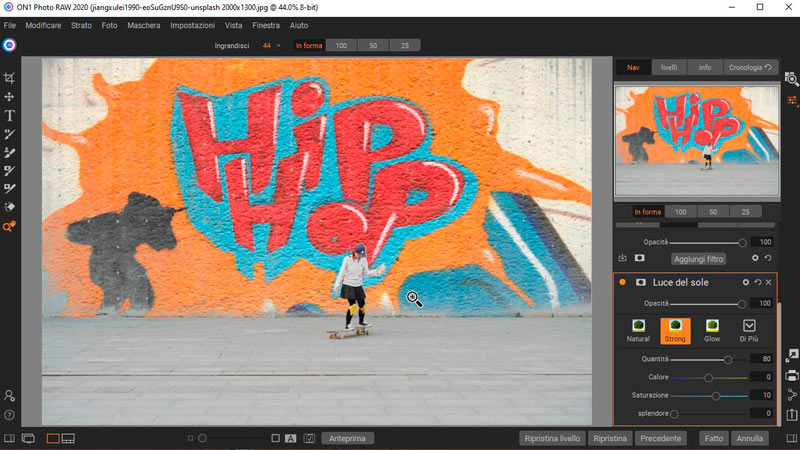The image size is (800, 450).
Task: Toggle the mask view 'A' icon
Action: pos(290,438)
